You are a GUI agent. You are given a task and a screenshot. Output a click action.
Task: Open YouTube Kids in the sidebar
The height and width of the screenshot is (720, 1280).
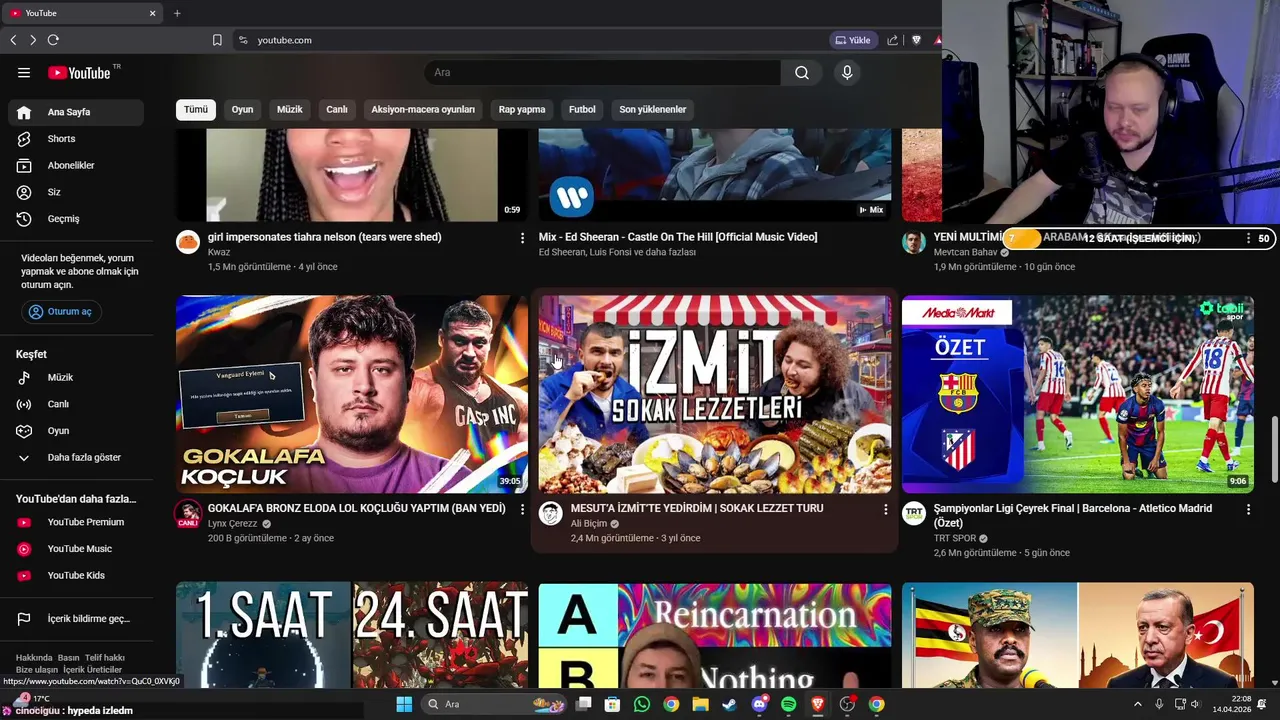point(76,575)
